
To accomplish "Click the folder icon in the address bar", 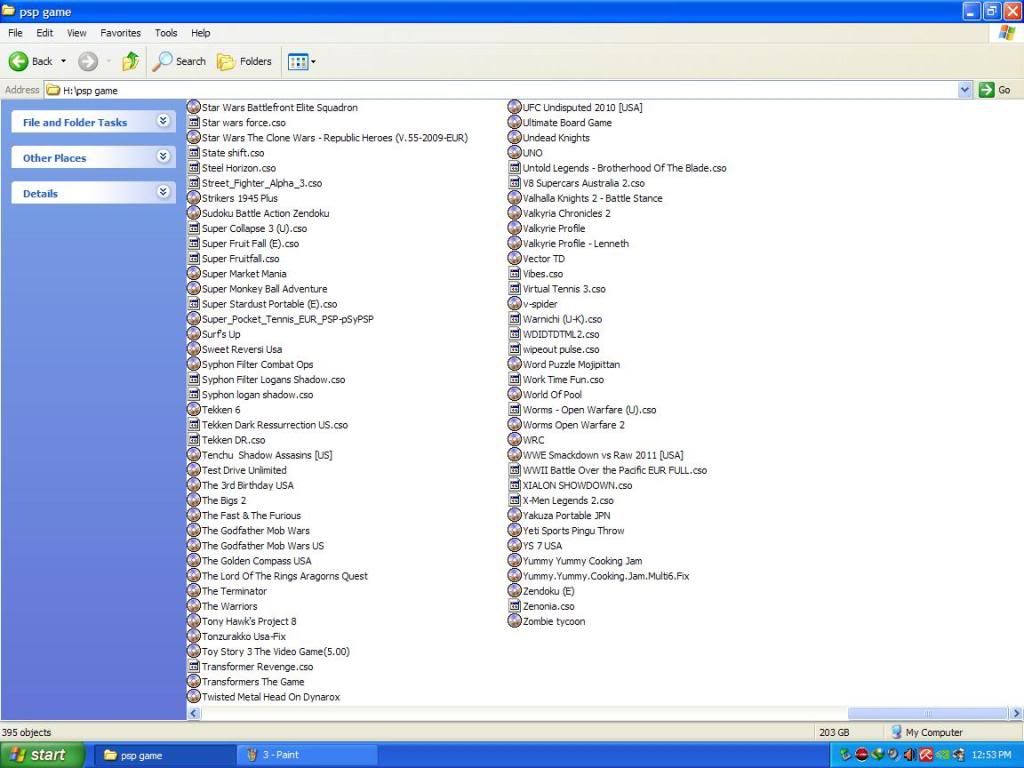I will click(54, 90).
